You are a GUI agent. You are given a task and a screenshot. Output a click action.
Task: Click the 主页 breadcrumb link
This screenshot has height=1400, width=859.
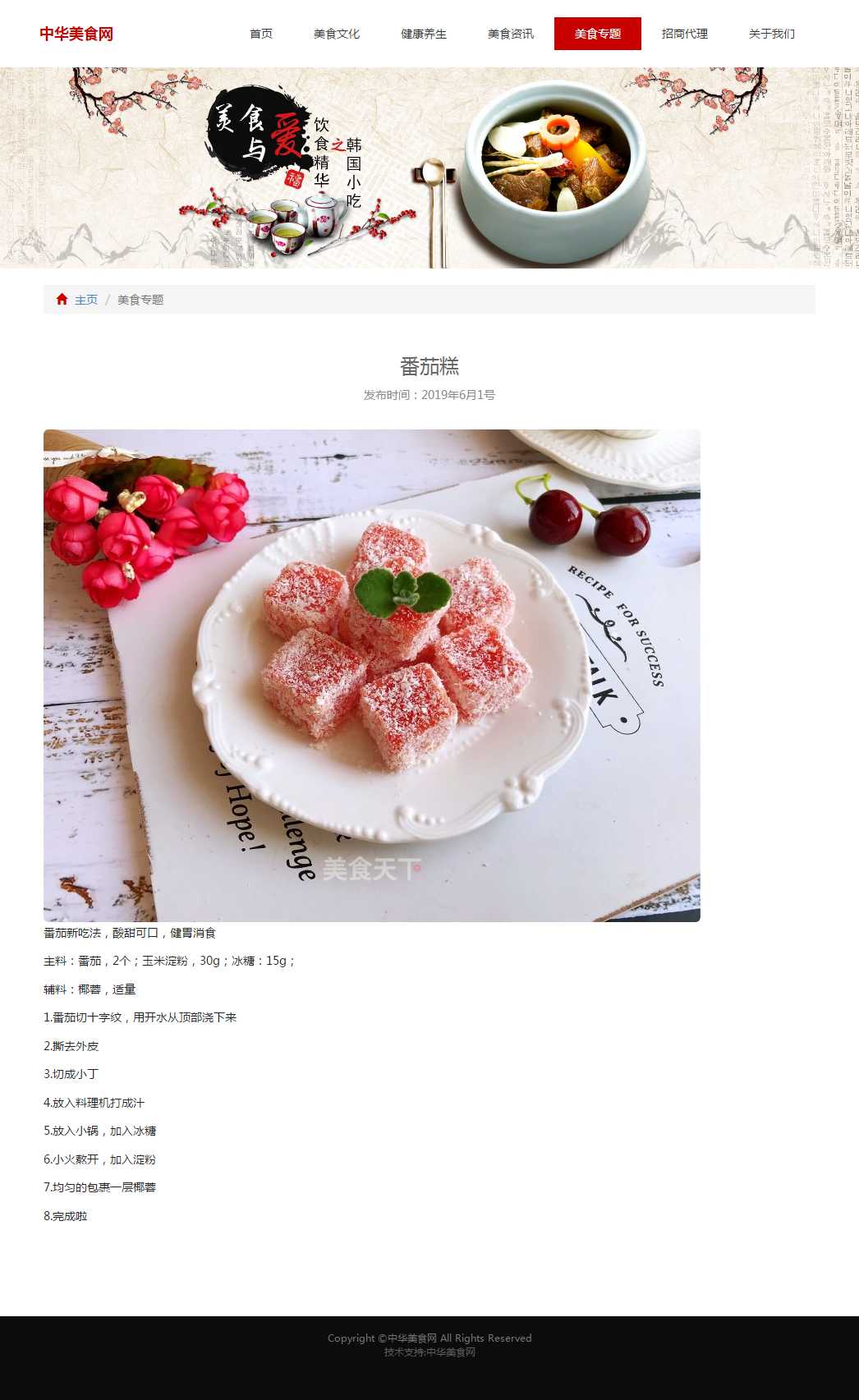coord(86,300)
